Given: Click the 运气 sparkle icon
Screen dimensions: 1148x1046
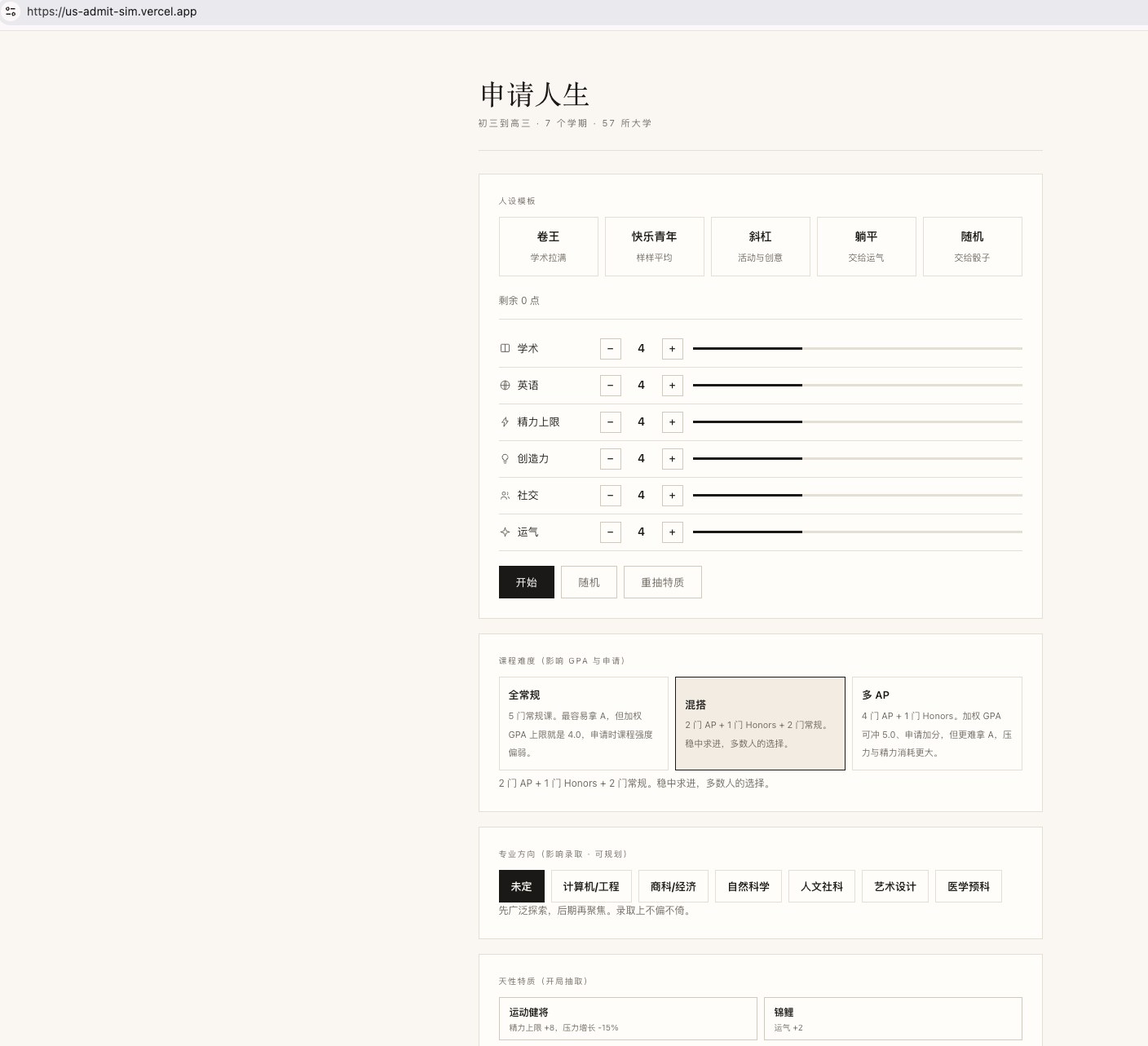Looking at the screenshot, I should click(x=505, y=532).
